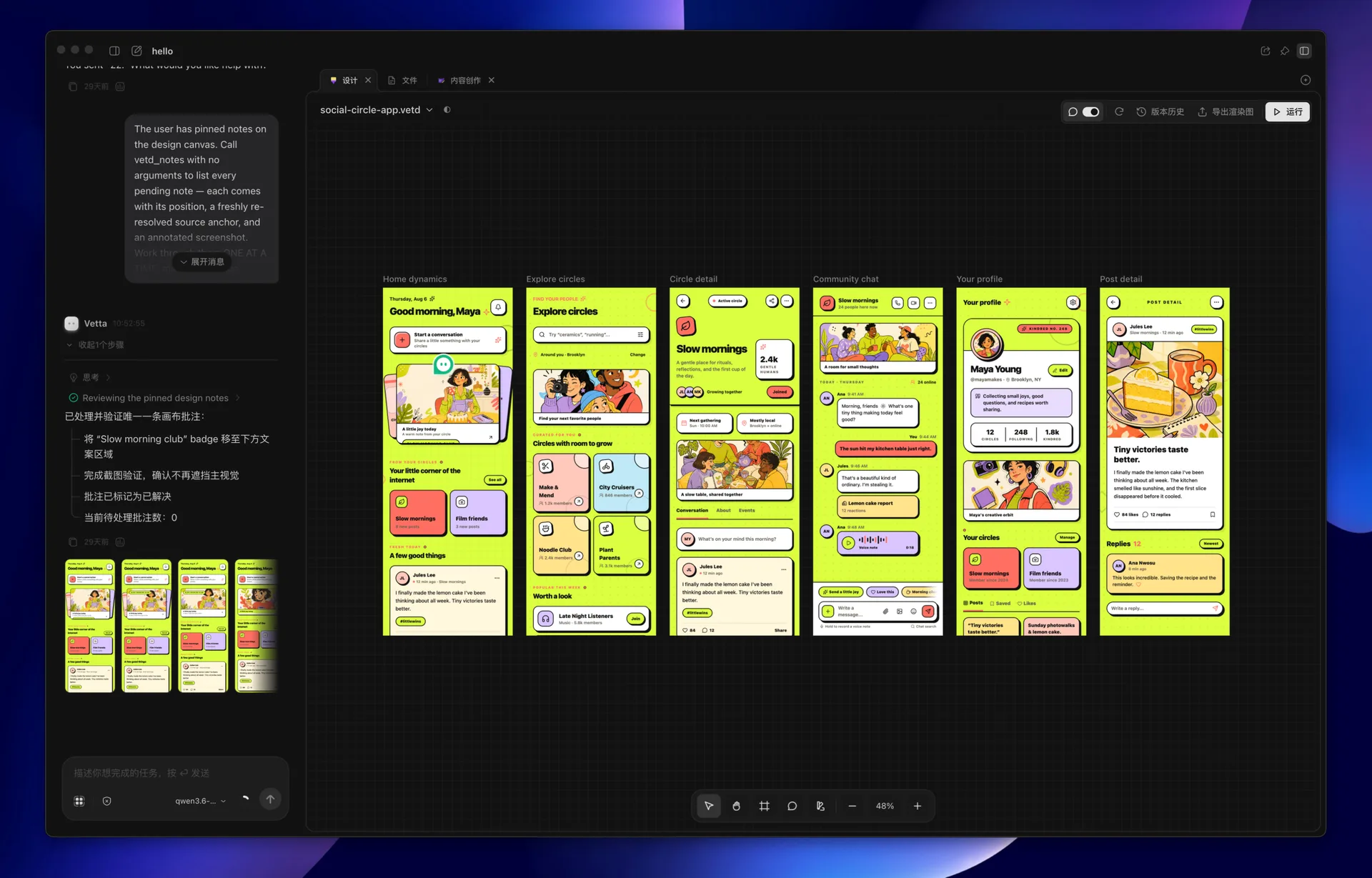1372x878 pixels.
Task: Toggle the left sidebar panel icon
Action: [x=114, y=51]
